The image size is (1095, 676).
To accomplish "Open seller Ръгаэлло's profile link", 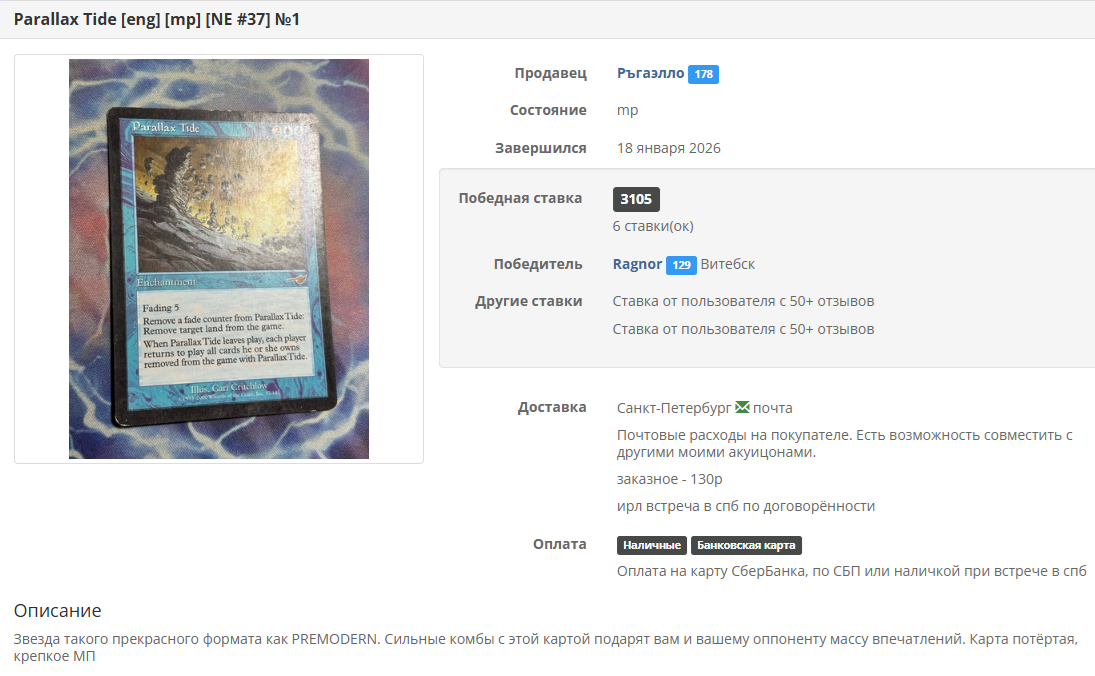I will [x=650, y=73].
